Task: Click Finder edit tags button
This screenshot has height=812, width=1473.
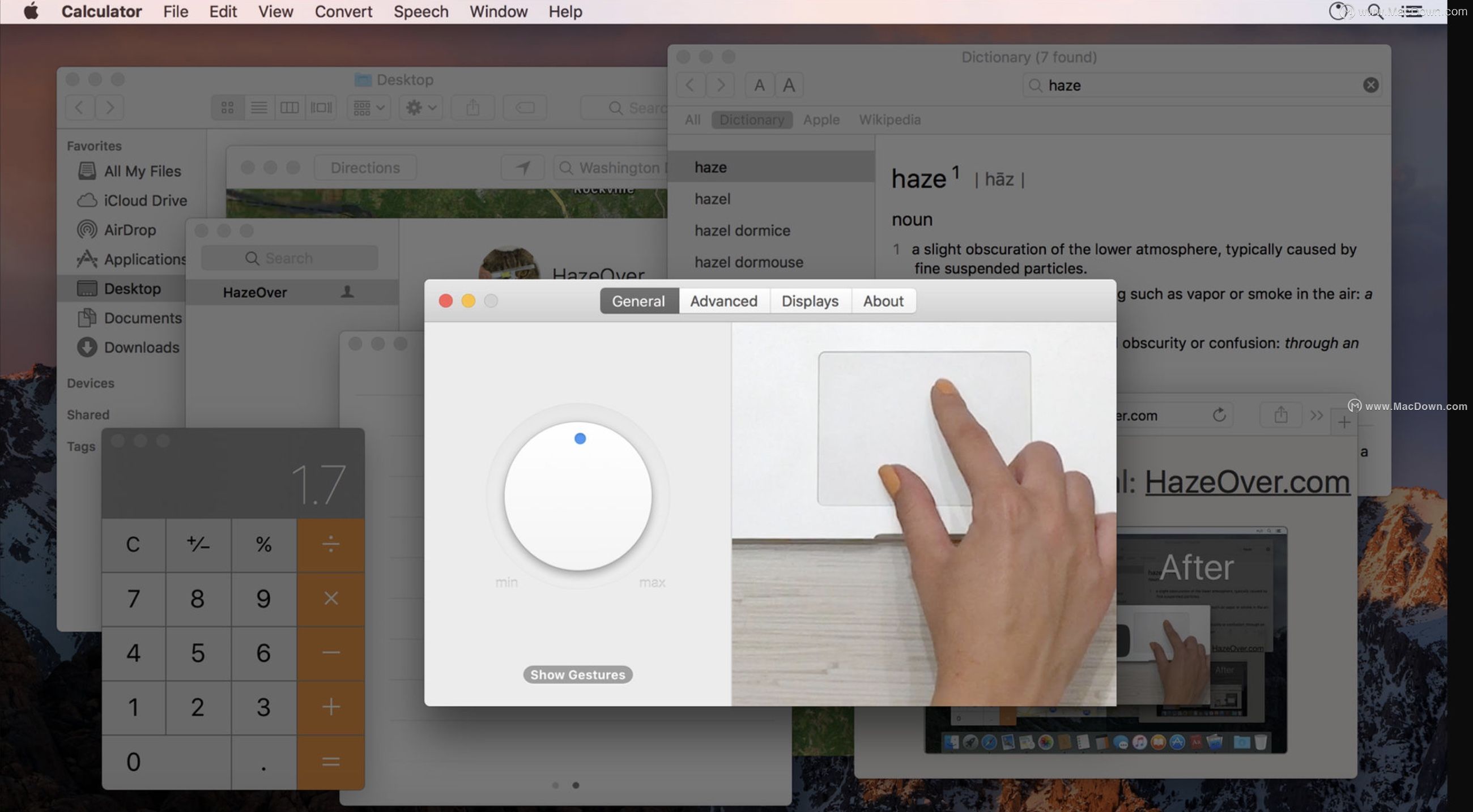Action: coord(525,108)
